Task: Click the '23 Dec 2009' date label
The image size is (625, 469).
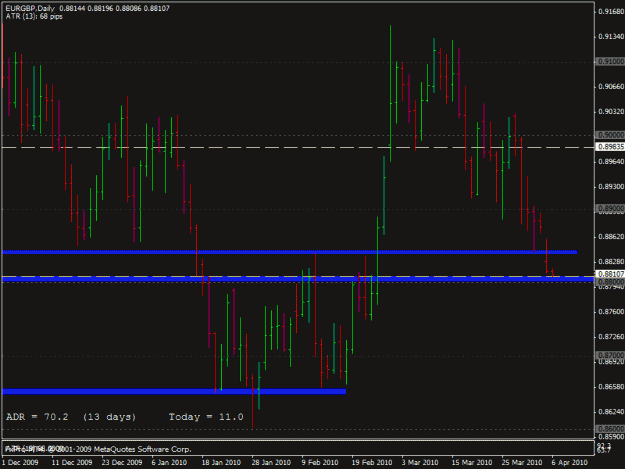Action: click(122, 463)
